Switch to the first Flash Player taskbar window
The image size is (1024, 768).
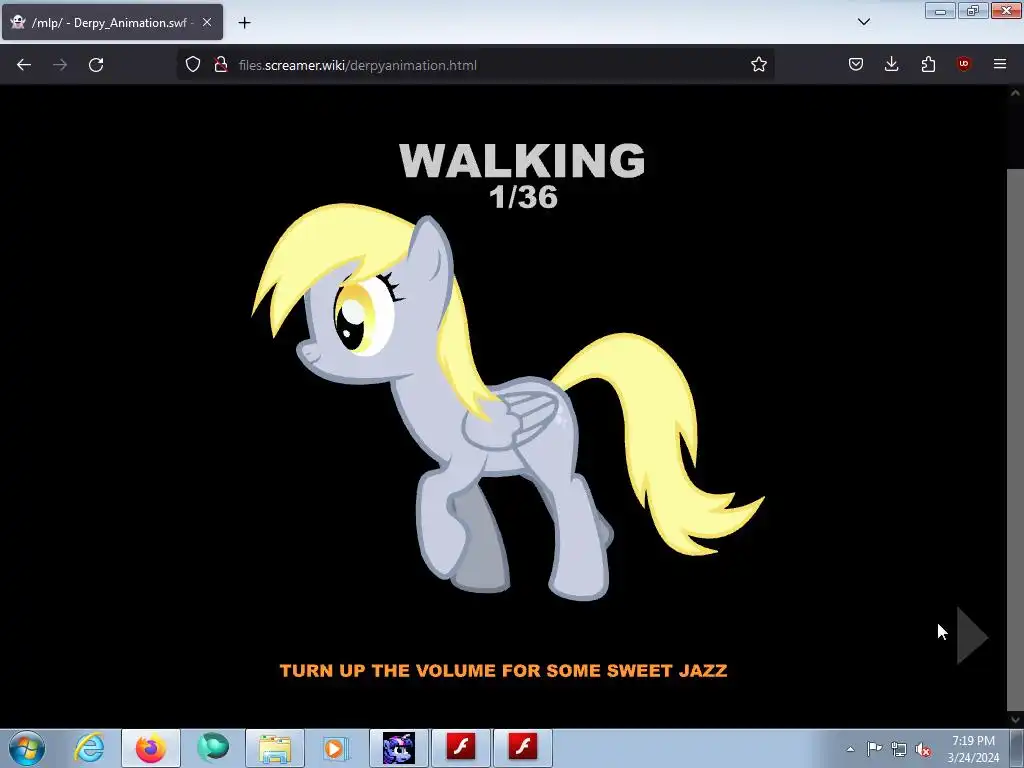[x=460, y=748]
